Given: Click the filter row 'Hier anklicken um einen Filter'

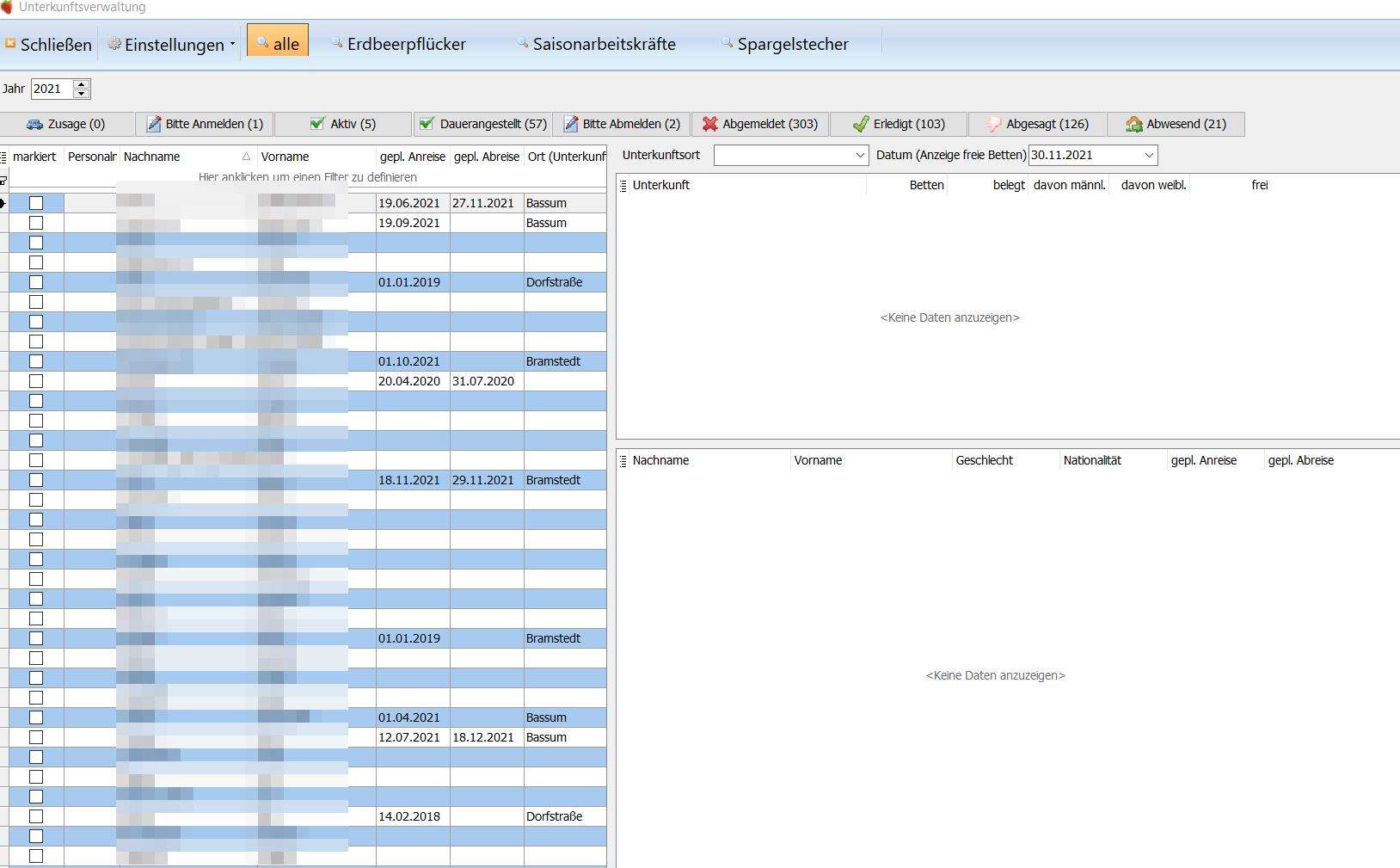Looking at the screenshot, I should [x=308, y=177].
